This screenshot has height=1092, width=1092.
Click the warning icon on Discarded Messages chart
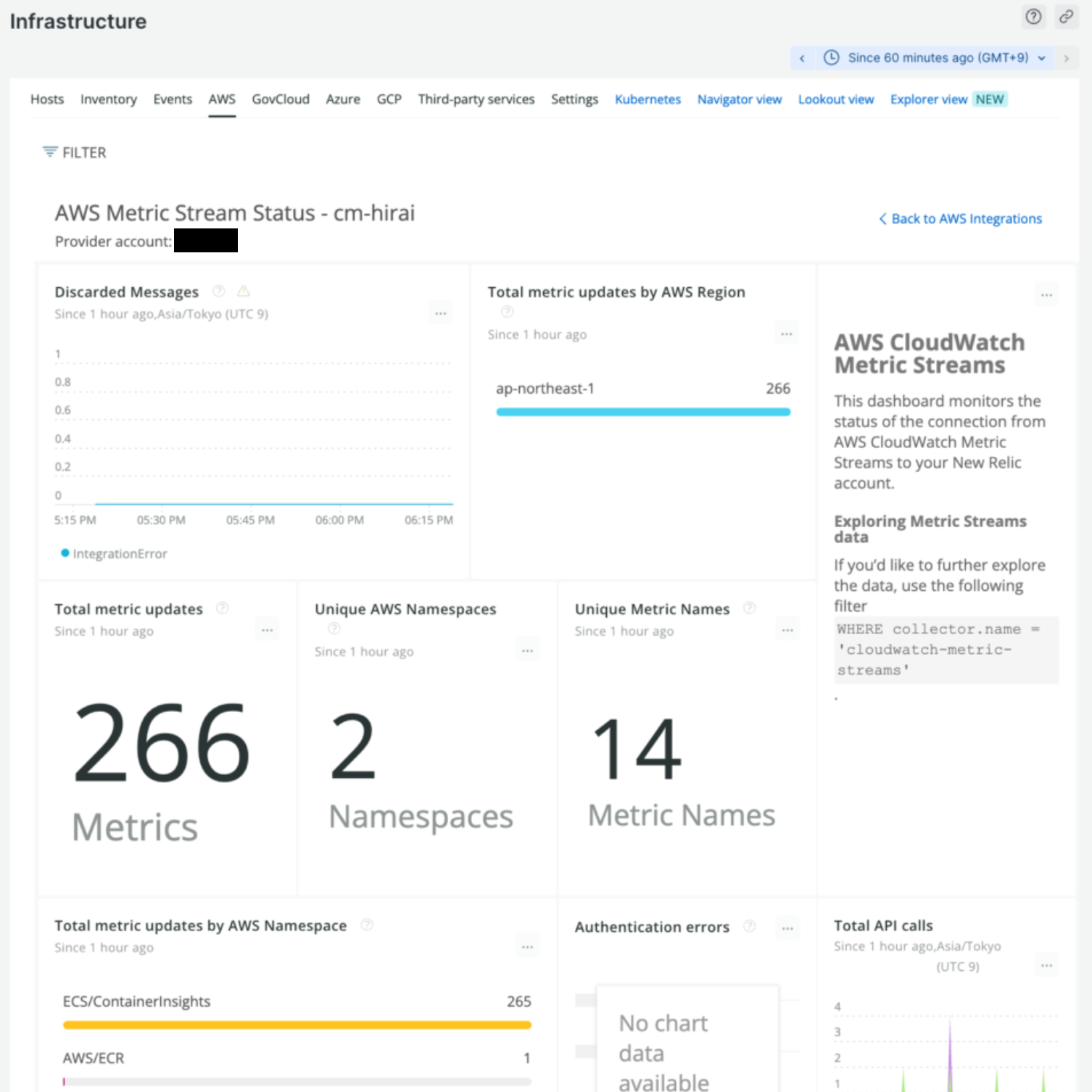243,291
